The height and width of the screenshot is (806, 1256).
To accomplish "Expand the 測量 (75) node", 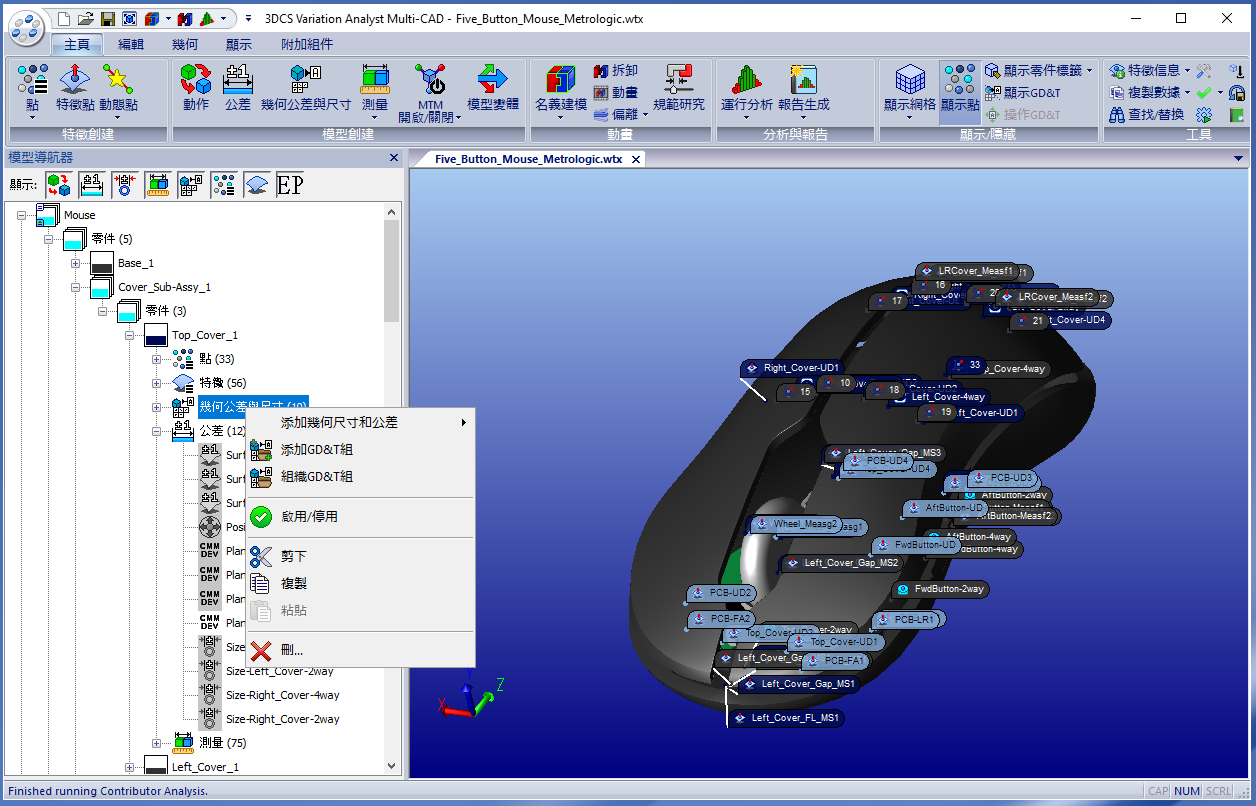I will 156,743.
